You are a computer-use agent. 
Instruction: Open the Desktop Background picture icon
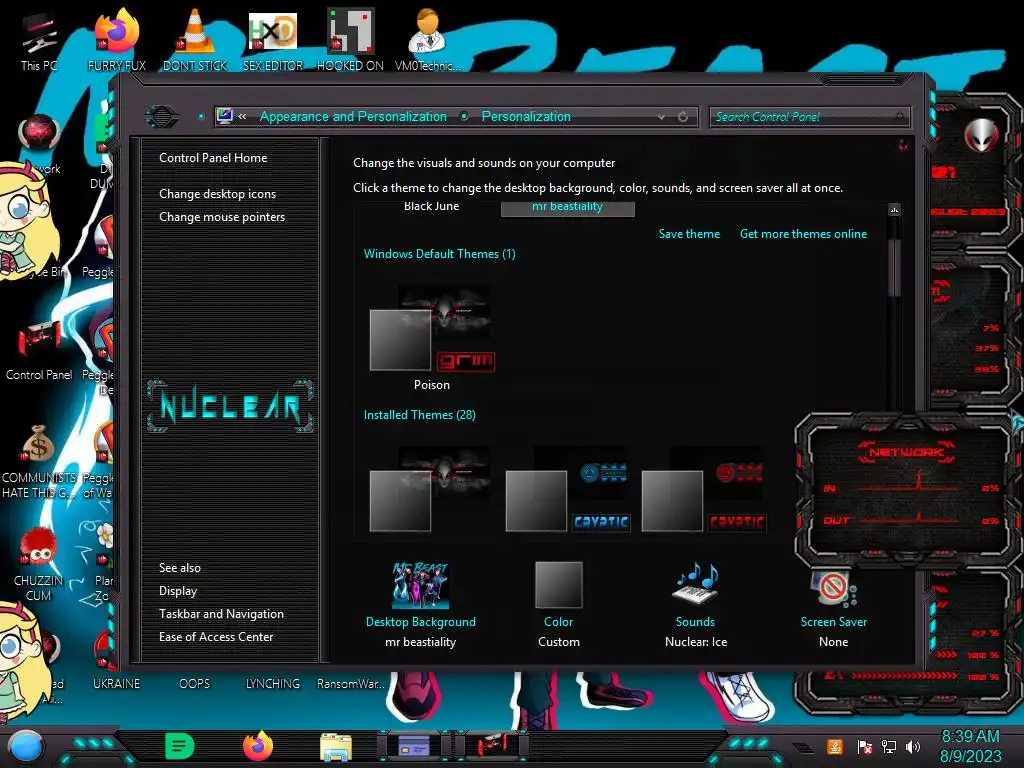click(x=421, y=584)
